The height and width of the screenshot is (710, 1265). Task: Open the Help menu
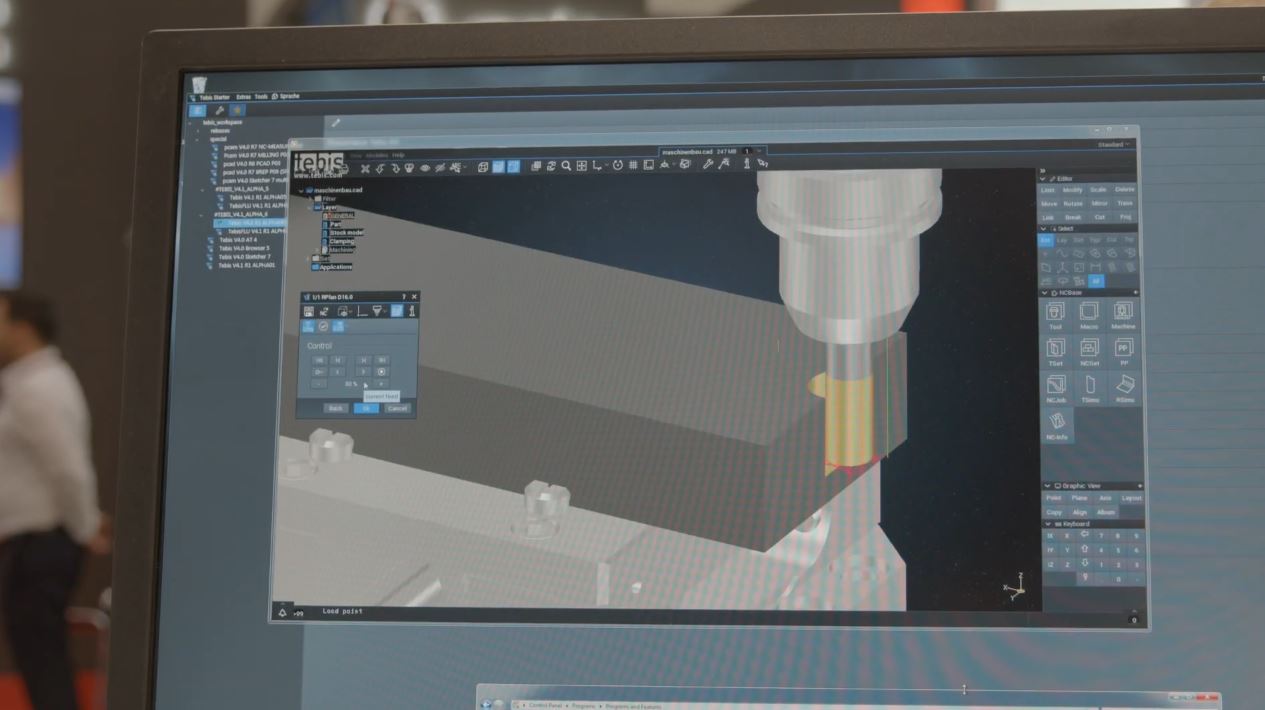click(x=398, y=155)
